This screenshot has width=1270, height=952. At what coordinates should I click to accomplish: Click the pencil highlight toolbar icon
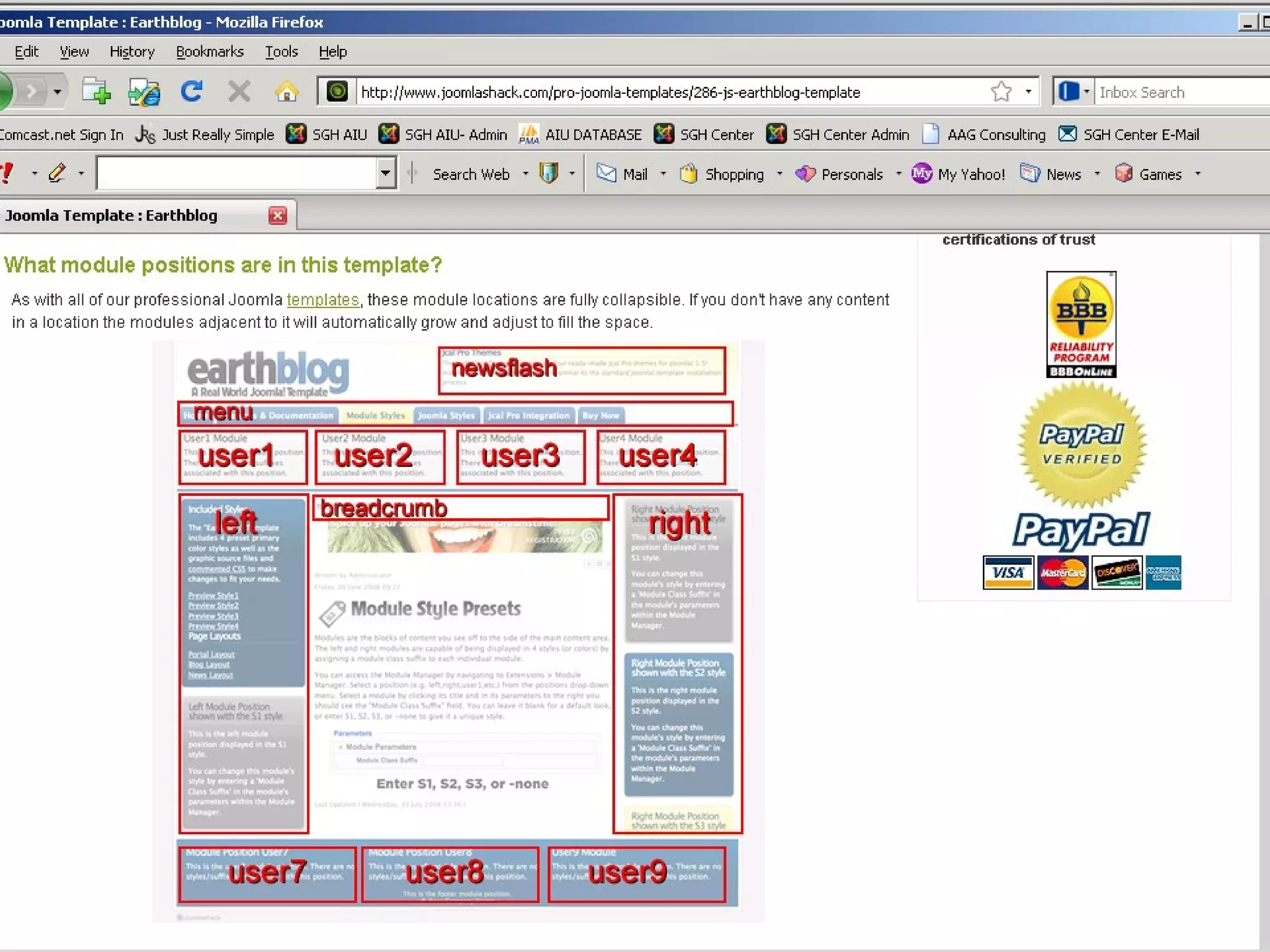click(57, 173)
